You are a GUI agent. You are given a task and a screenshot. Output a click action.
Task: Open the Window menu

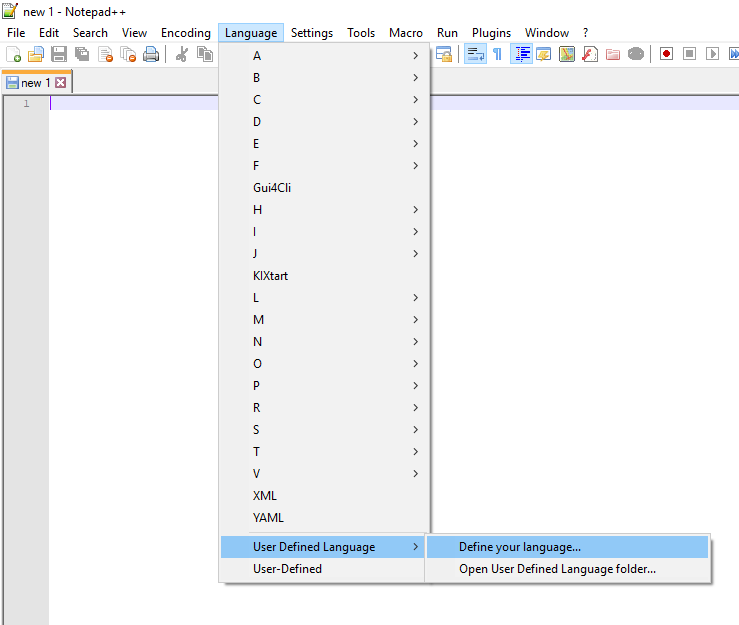pos(547,33)
